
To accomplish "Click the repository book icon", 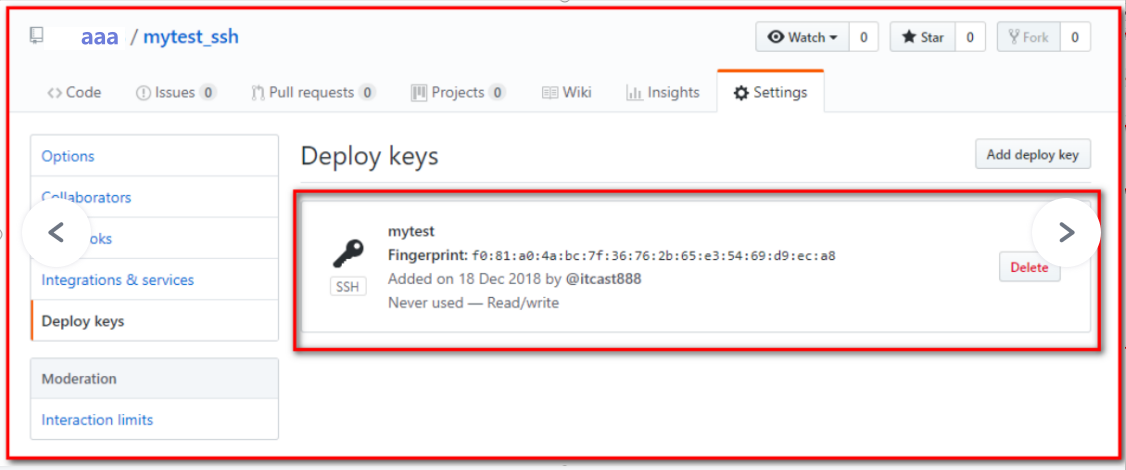I will pyautogui.click(x=37, y=36).
